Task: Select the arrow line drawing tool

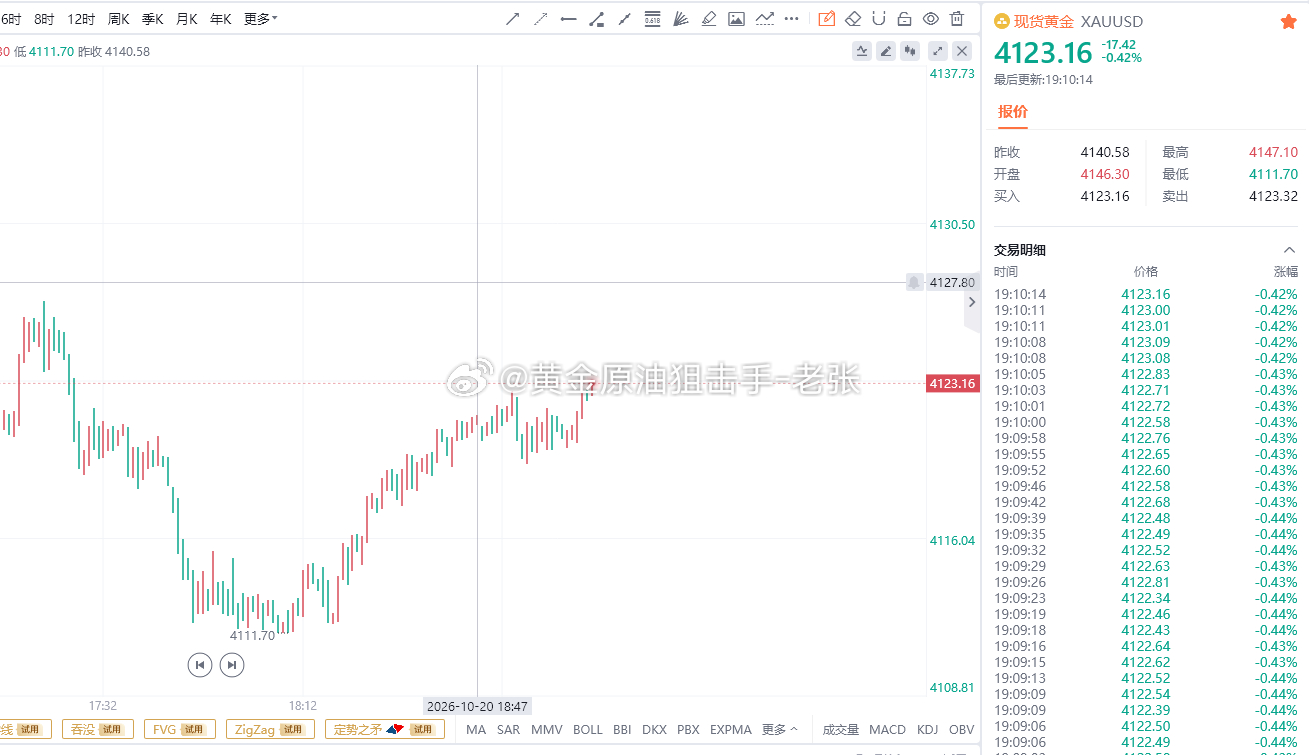Action: pos(512,18)
